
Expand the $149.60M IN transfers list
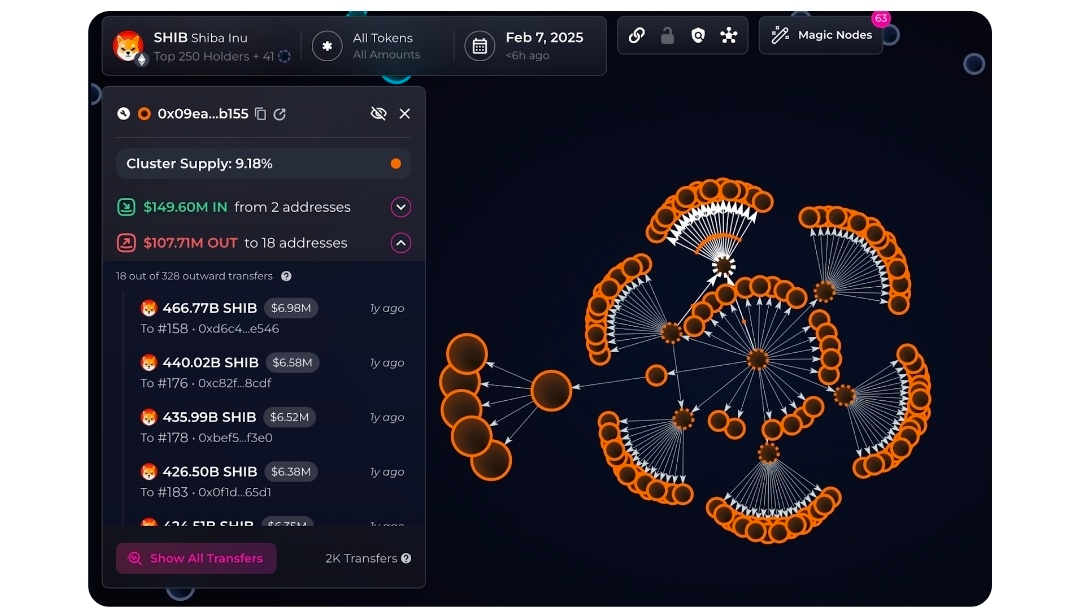click(401, 207)
